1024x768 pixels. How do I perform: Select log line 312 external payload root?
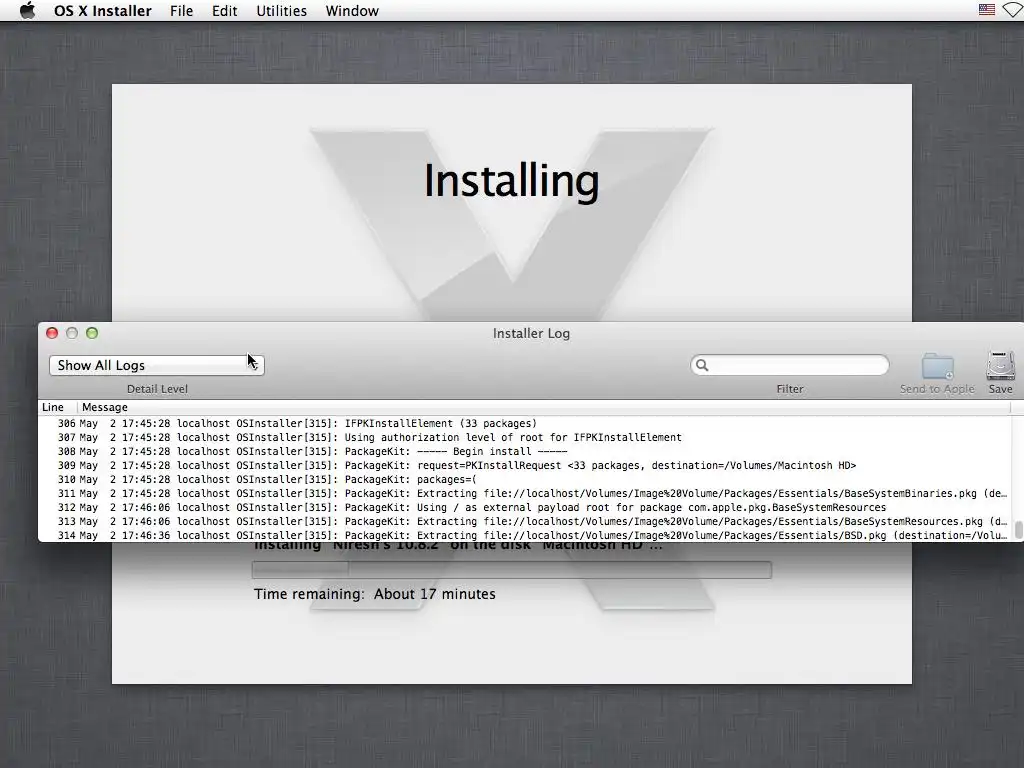pos(525,507)
